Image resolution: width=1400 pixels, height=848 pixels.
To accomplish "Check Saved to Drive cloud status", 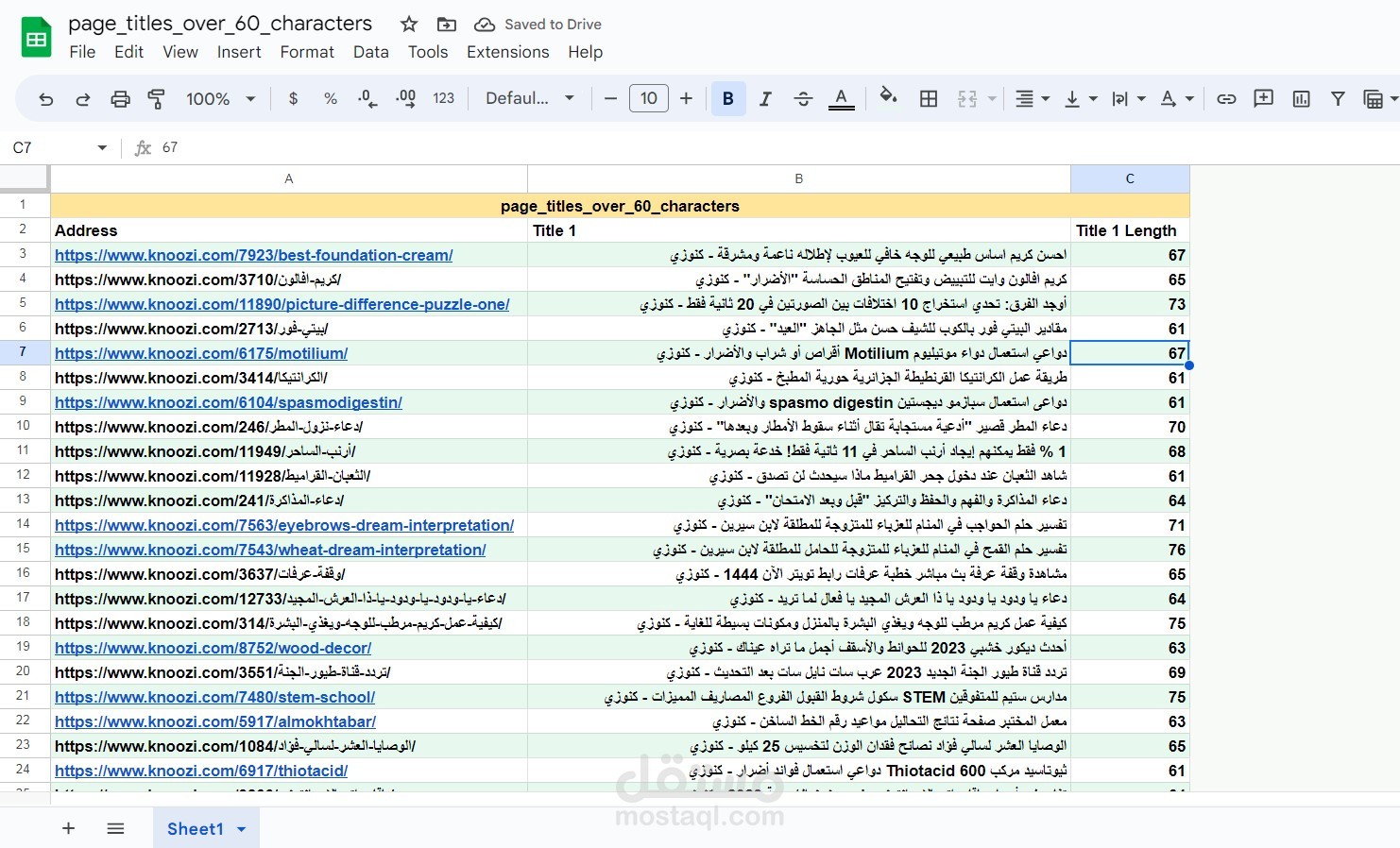I will click(x=538, y=25).
